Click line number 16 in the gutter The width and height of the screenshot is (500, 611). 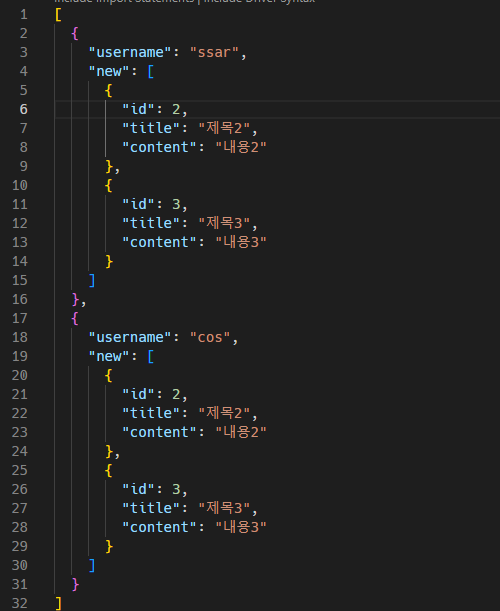(19, 300)
